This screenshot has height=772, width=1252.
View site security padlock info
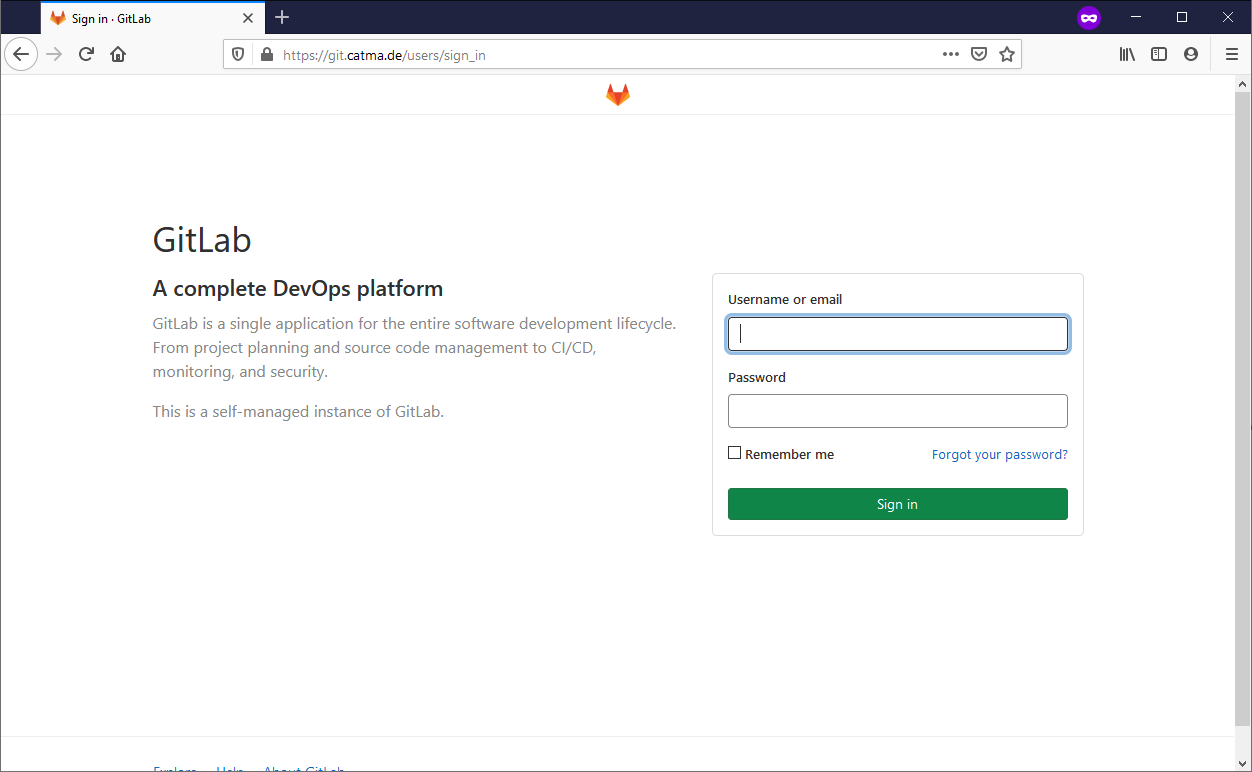pos(266,55)
